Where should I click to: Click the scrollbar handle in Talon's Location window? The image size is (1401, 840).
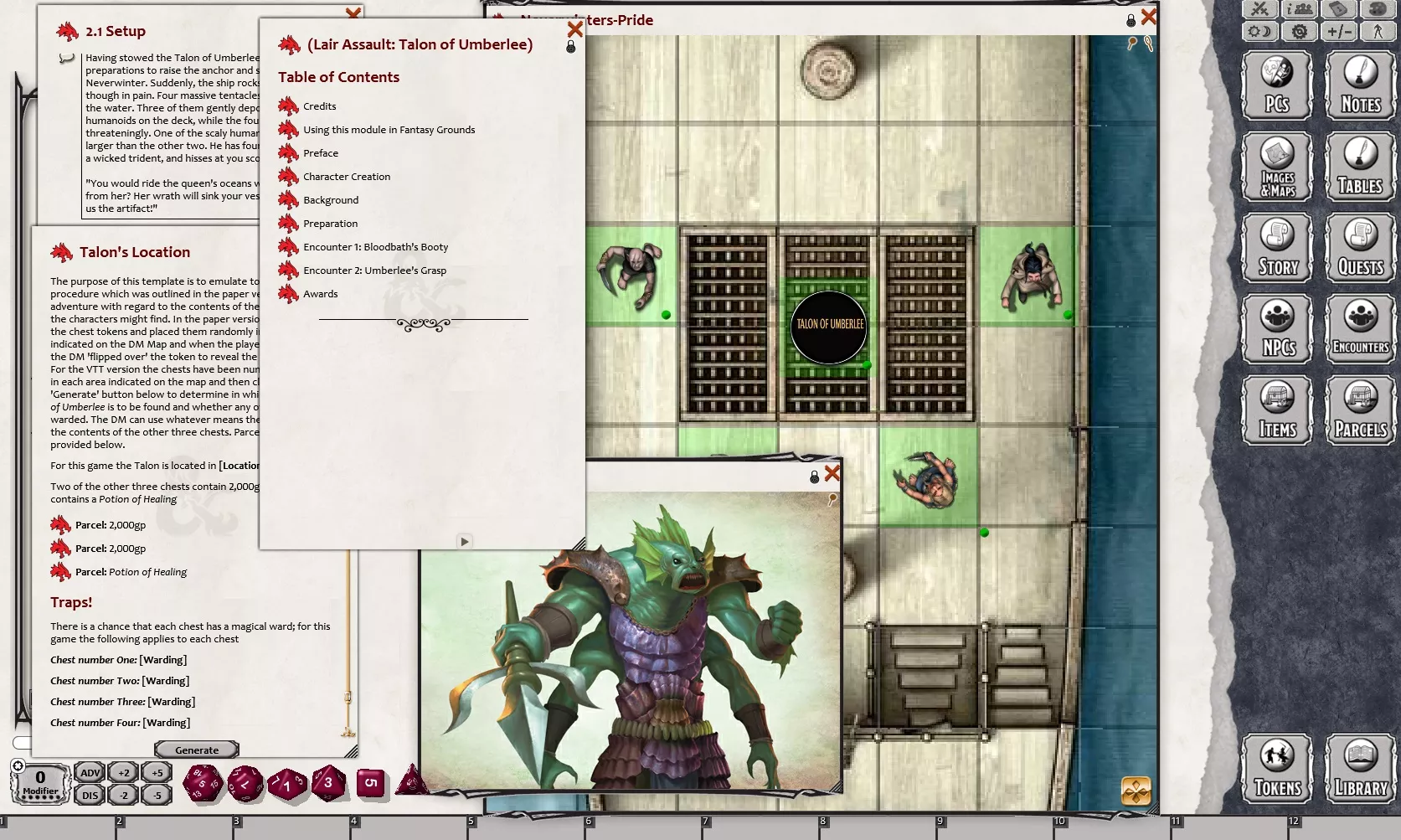tap(348, 697)
